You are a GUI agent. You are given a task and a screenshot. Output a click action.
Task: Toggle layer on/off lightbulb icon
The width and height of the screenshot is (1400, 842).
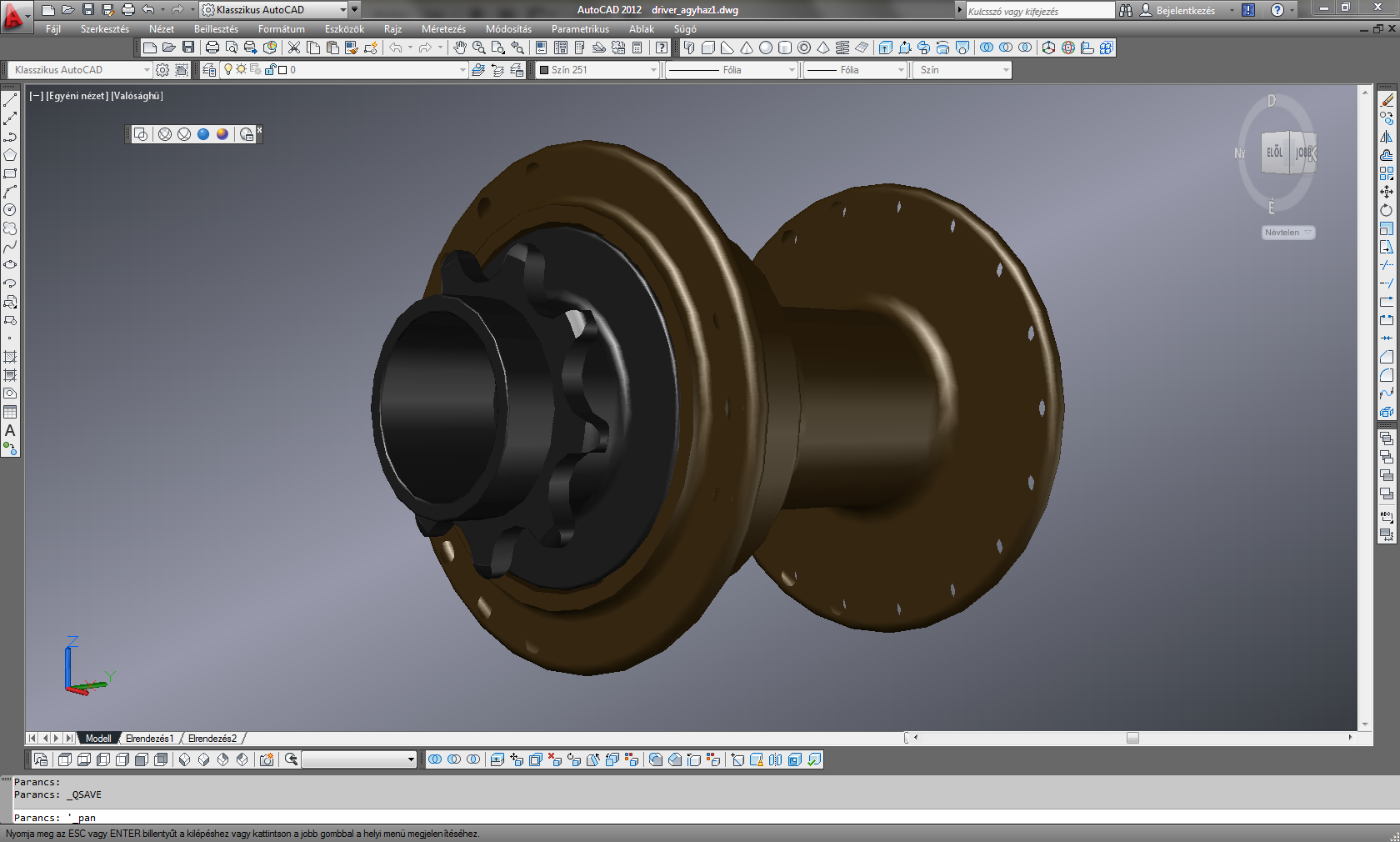(228, 70)
